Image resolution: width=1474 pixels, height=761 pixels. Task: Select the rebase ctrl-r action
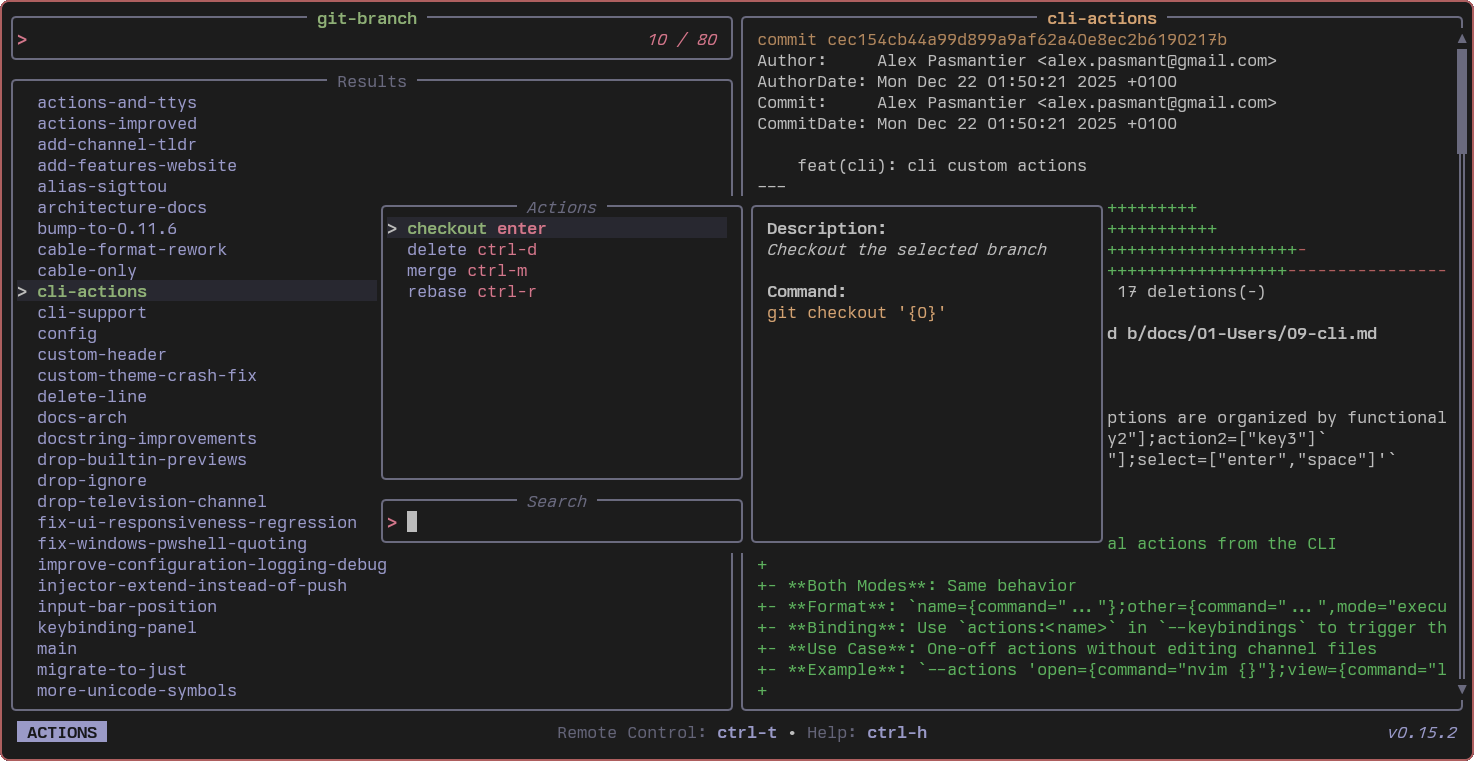[471, 292]
